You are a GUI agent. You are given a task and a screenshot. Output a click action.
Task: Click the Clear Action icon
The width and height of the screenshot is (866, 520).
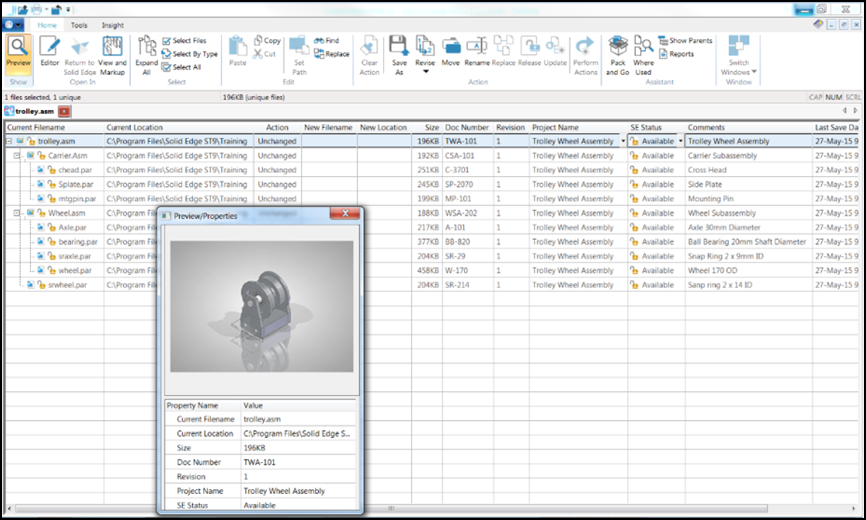369,56
